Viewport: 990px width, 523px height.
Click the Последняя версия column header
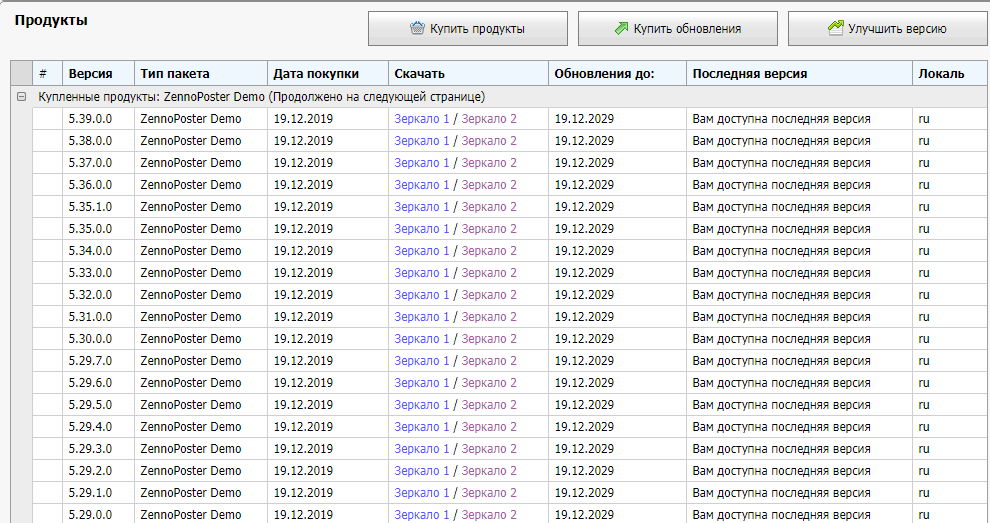tap(799, 73)
